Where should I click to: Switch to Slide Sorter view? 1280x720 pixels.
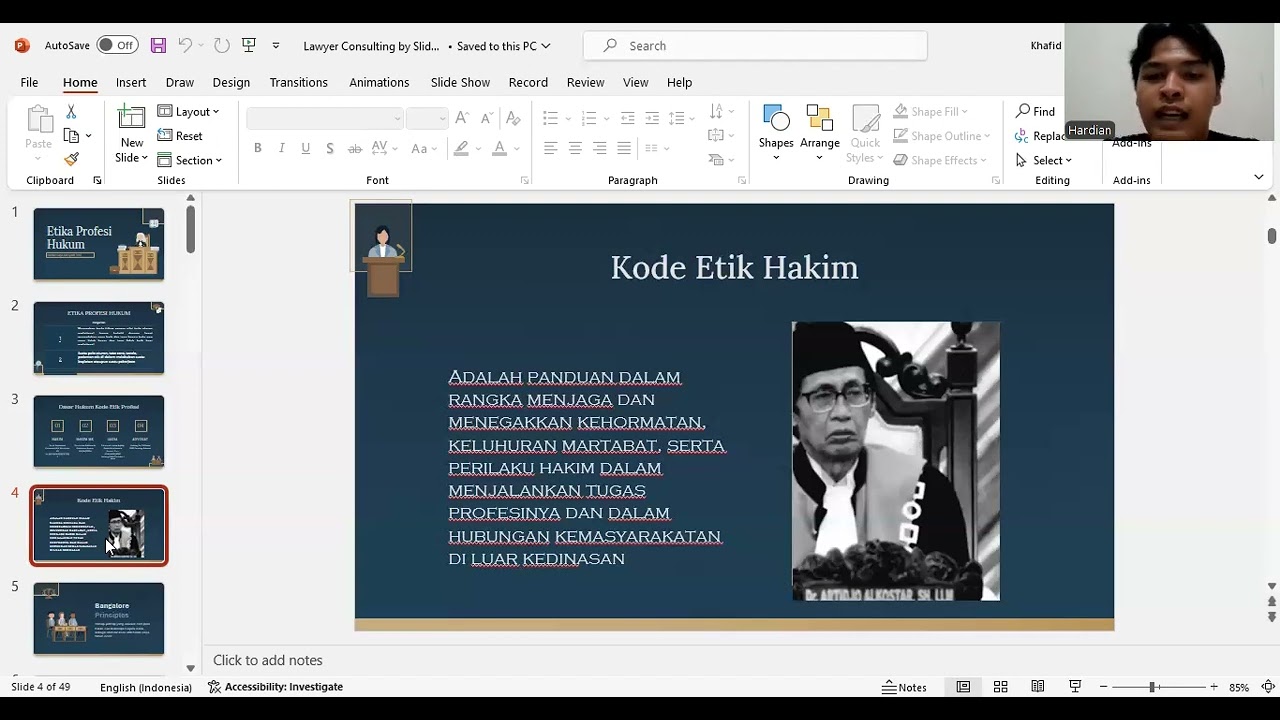(x=1000, y=687)
